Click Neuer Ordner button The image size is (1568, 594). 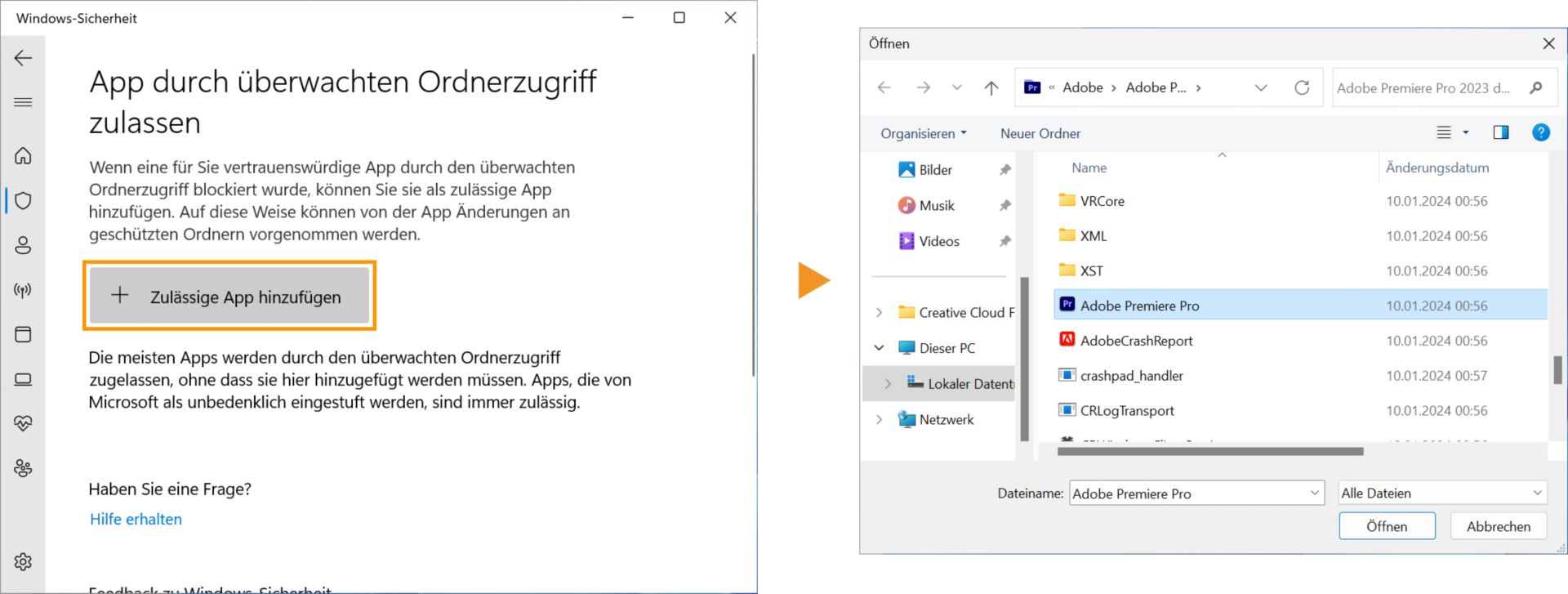point(1040,133)
